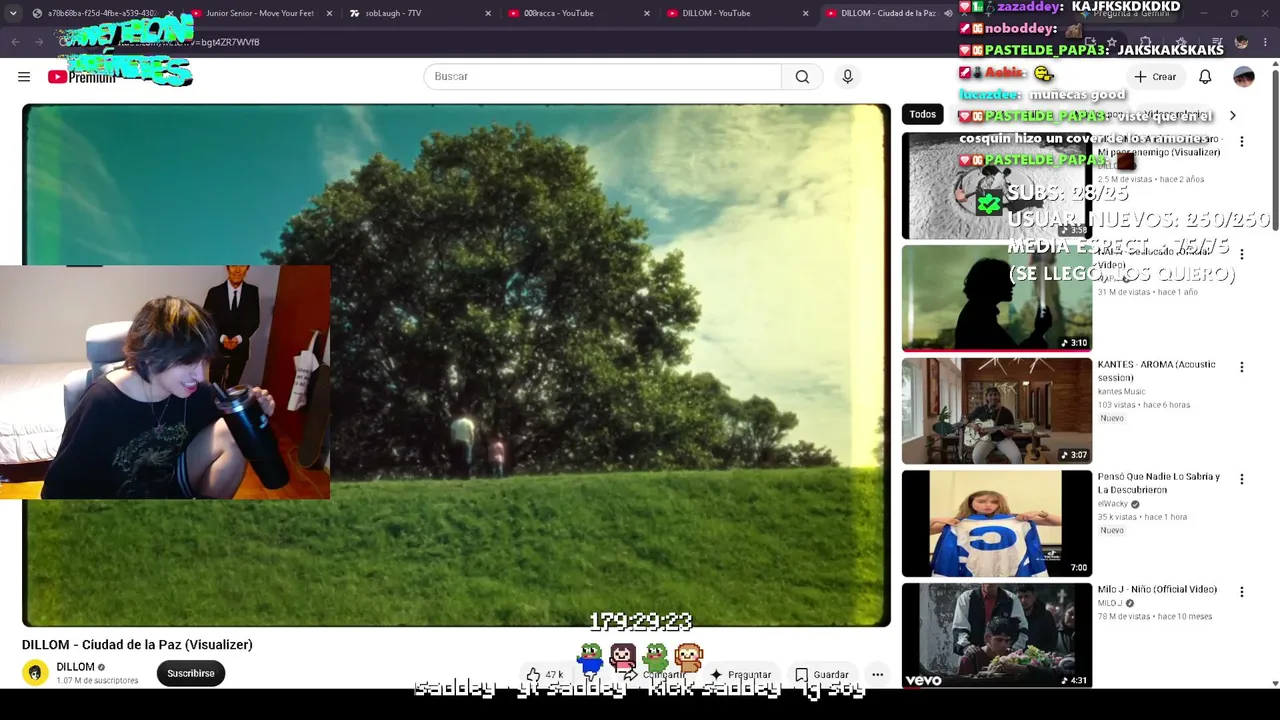Open options for KANTES AROMA video
The height and width of the screenshot is (720, 1280).
click(x=1242, y=367)
